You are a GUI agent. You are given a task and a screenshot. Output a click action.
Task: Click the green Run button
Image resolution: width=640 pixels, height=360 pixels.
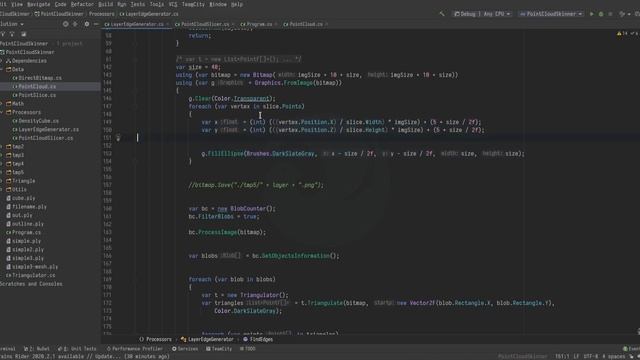click(x=591, y=14)
